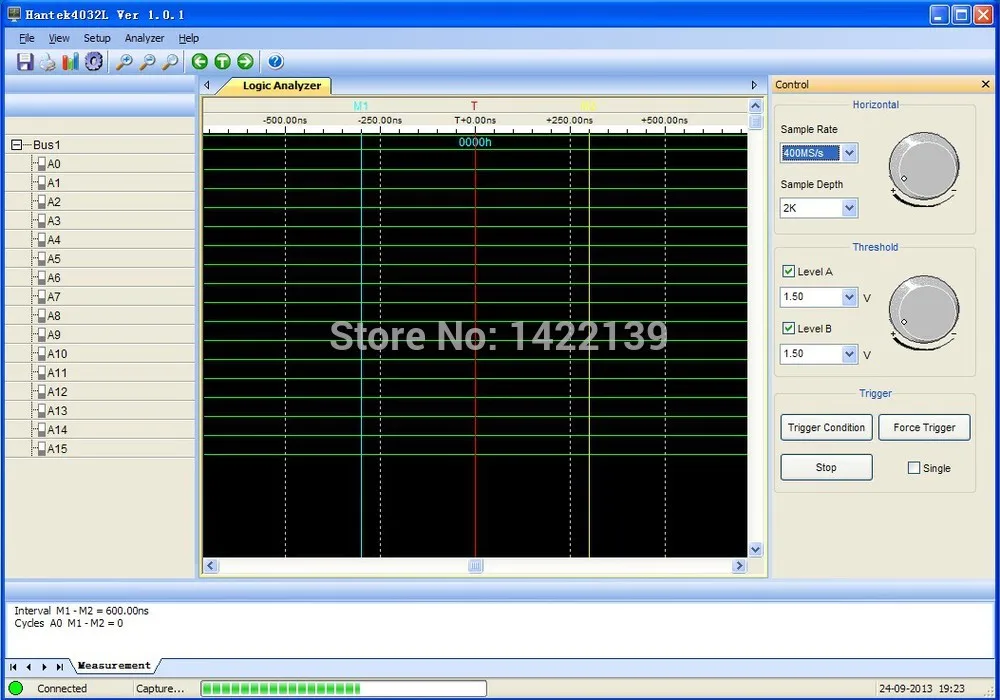Click the vertical scroll down arrow

(x=756, y=550)
